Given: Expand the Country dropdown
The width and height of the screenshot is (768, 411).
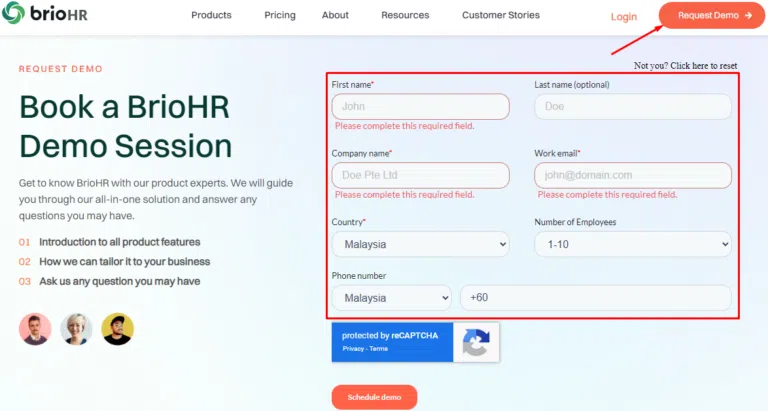Looking at the screenshot, I should click(x=420, y=244).
